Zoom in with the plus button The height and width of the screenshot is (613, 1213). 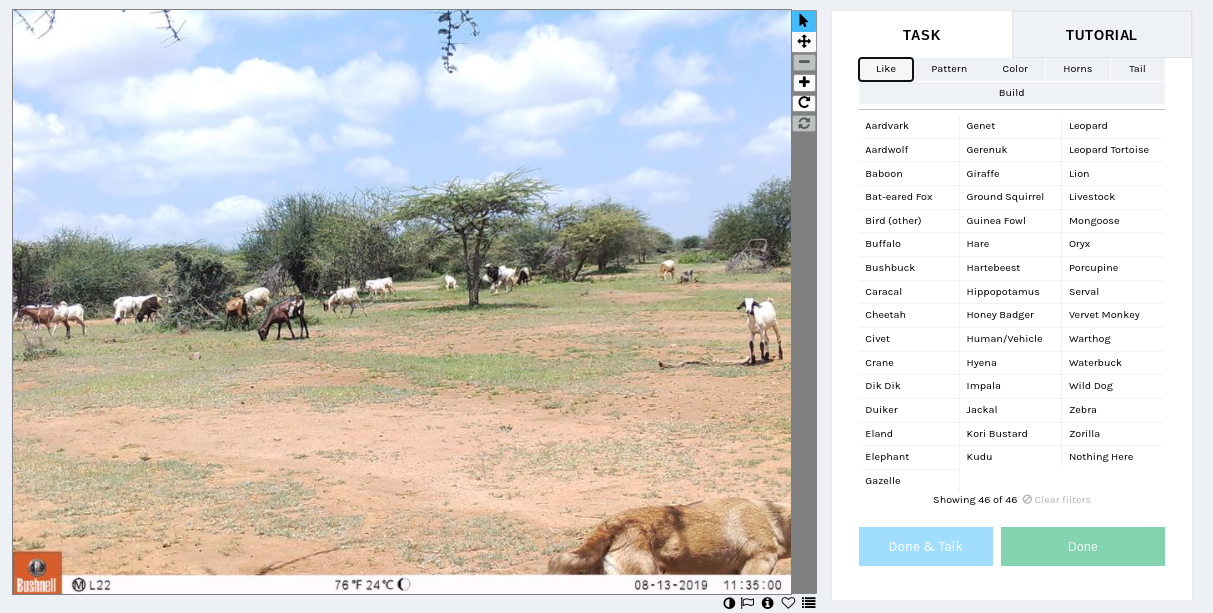coord(804,83)
